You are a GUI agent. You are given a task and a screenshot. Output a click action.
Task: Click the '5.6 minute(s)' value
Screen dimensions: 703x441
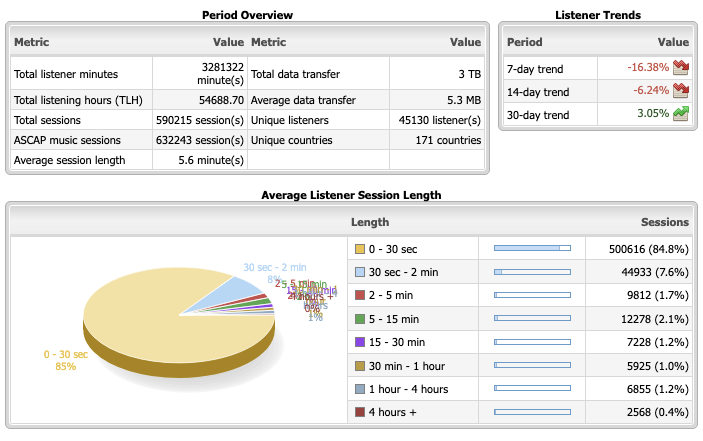[x=211, y=160]
